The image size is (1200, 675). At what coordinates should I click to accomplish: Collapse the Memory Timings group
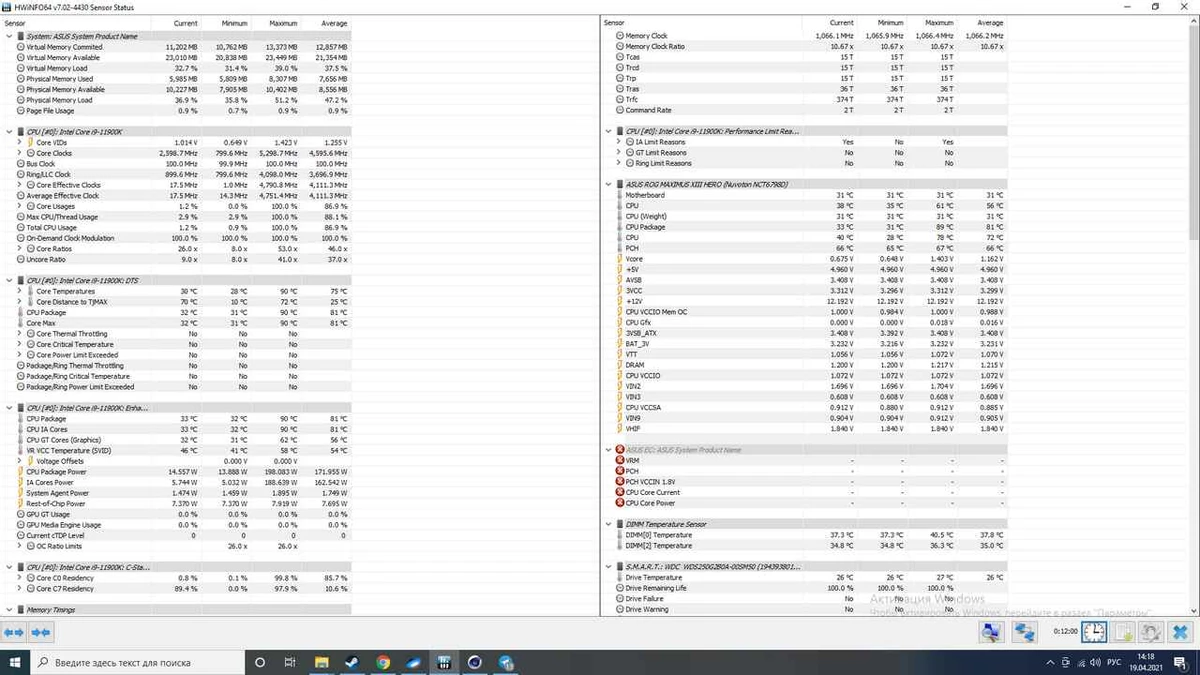pyautogui.click(x=9, y=610)
